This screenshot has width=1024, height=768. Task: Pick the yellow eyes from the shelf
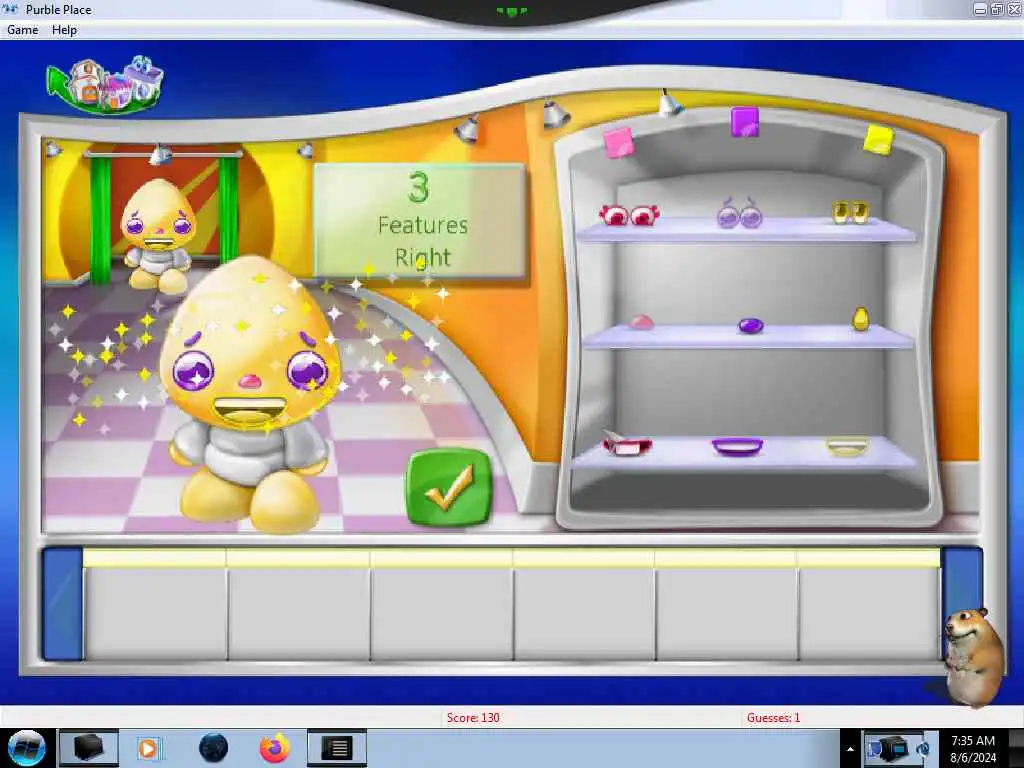click(850, 212)
